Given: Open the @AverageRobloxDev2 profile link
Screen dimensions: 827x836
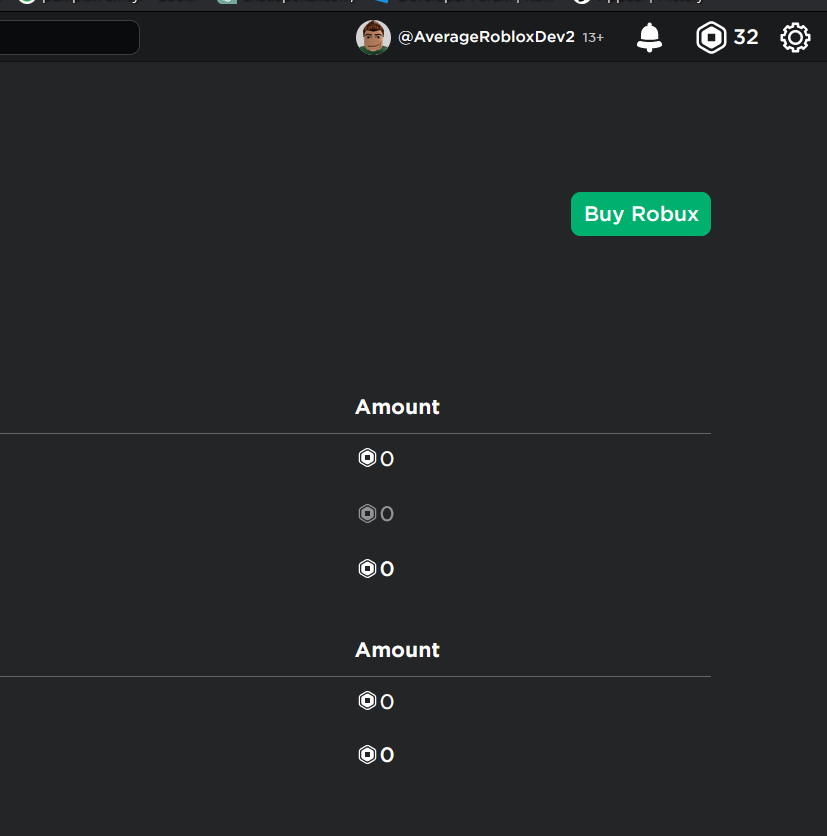Looking at the screenshot, I should click(486, 37).
